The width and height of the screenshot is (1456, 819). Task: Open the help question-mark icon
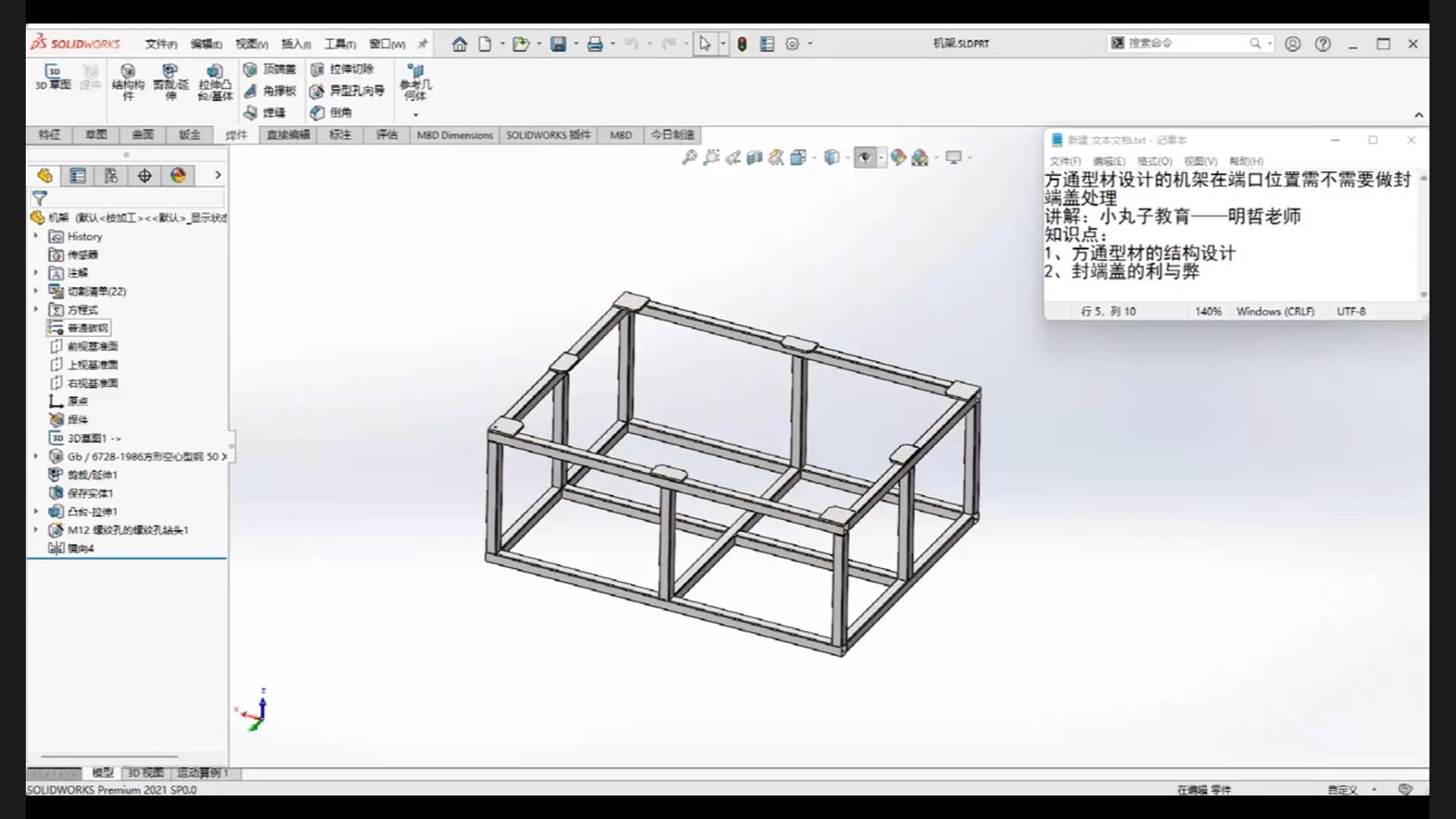[x=1323, y=44]
